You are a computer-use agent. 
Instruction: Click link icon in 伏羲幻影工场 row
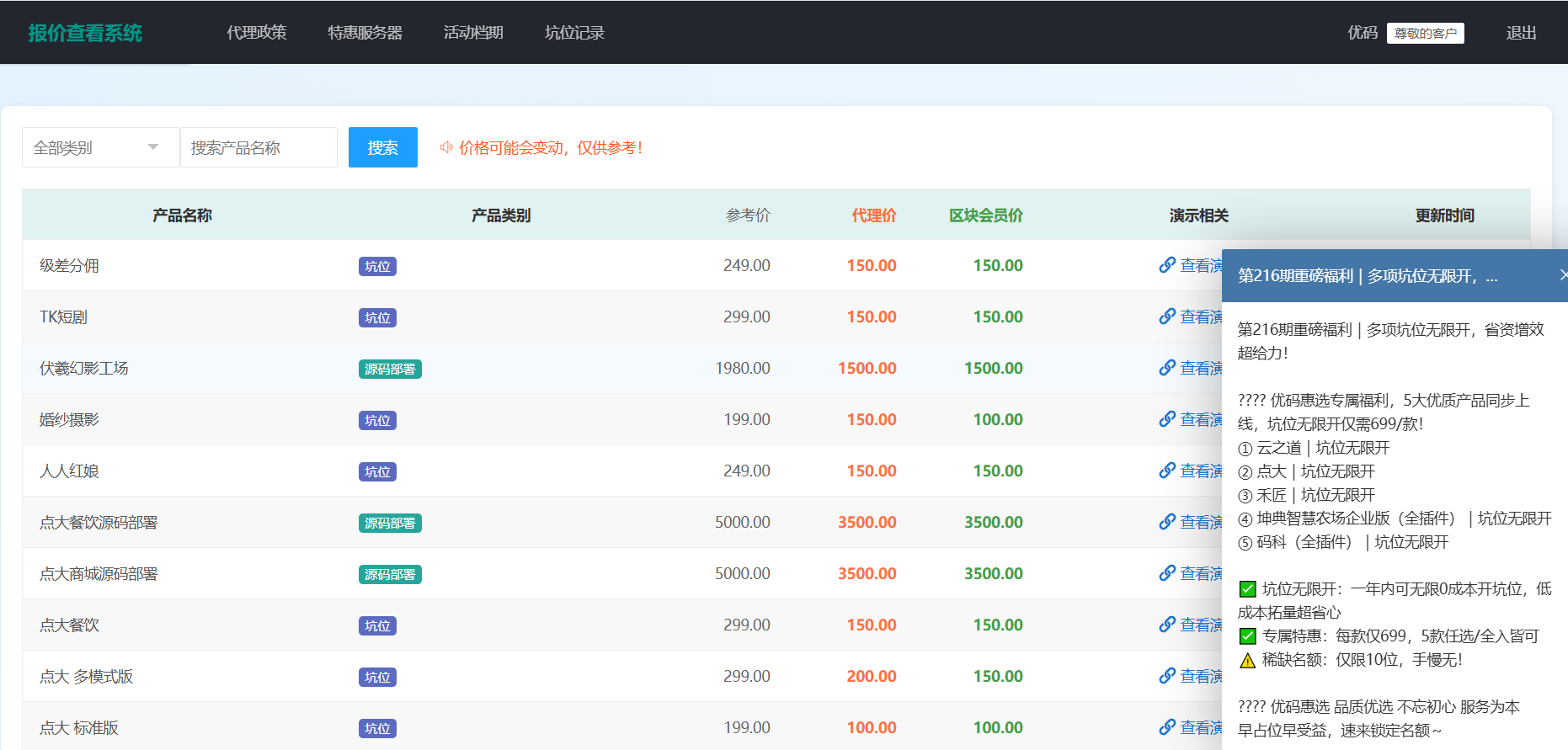(x=1166, y=368)
